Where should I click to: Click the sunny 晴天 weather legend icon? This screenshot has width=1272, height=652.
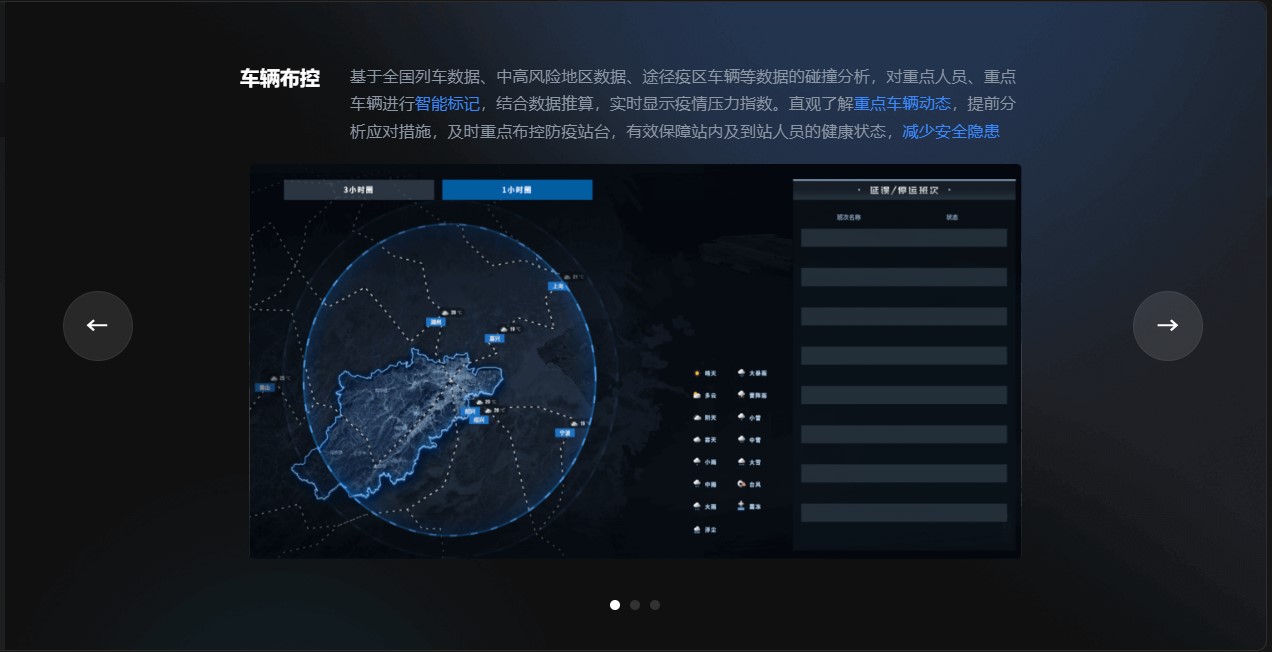click(x=697, y=373)
